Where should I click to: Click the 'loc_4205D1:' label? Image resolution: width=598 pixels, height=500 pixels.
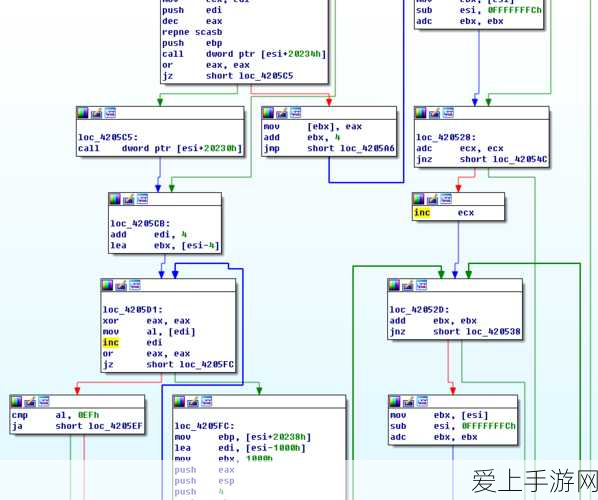tap(133, 310)
